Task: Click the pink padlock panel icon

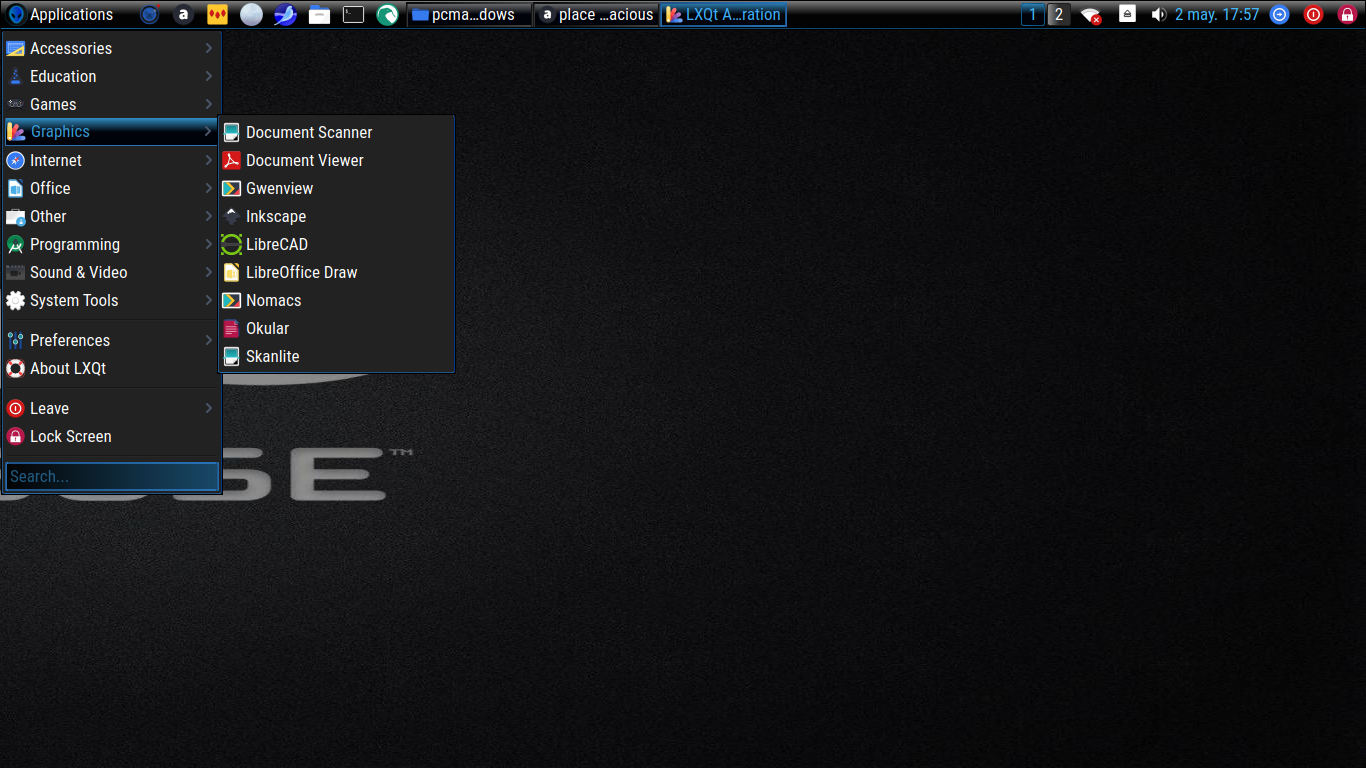Action: click(x=1347, y=15)
